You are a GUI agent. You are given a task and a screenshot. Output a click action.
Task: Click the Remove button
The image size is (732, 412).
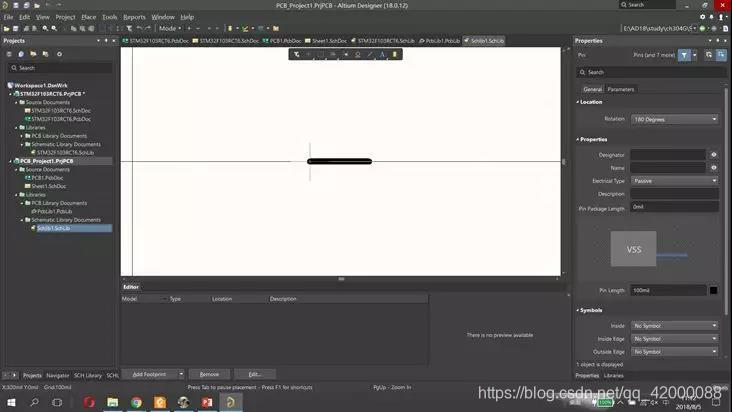(x=209, y=374)
